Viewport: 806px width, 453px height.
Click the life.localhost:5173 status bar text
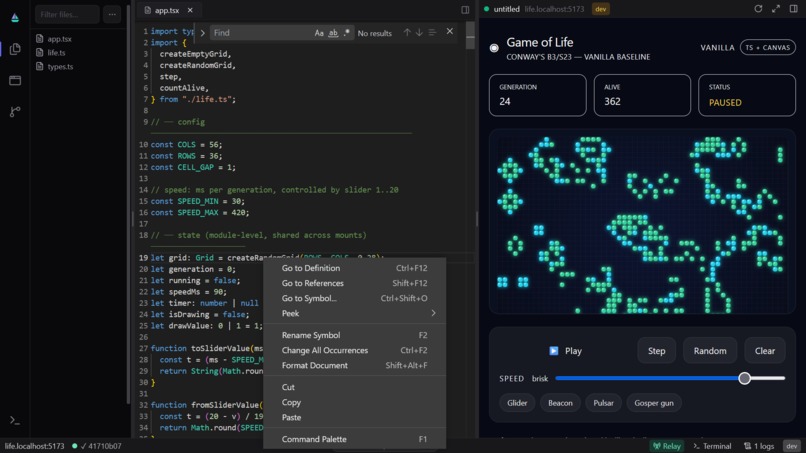coord(34,446)
